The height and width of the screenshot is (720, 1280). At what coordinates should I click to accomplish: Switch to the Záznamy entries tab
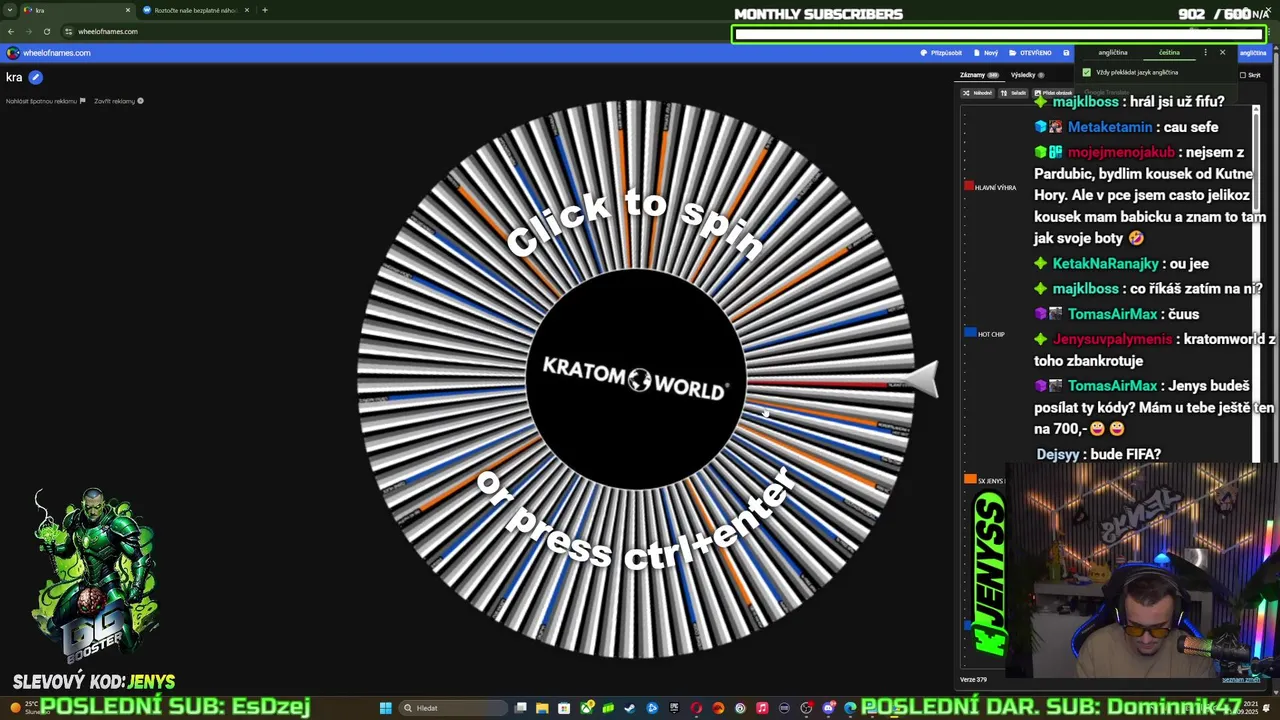point(979,75)
